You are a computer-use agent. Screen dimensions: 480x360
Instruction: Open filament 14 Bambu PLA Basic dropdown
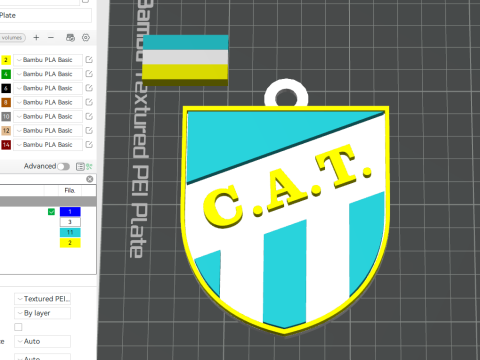(48, 145)
